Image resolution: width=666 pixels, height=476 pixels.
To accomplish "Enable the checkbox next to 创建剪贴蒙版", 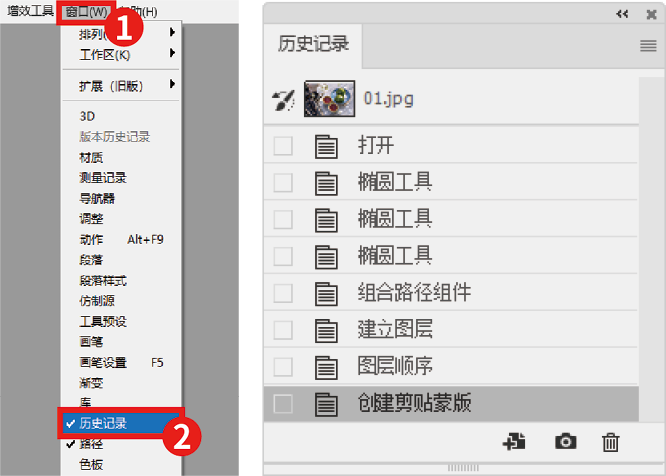I will click(x=283, y=404).
